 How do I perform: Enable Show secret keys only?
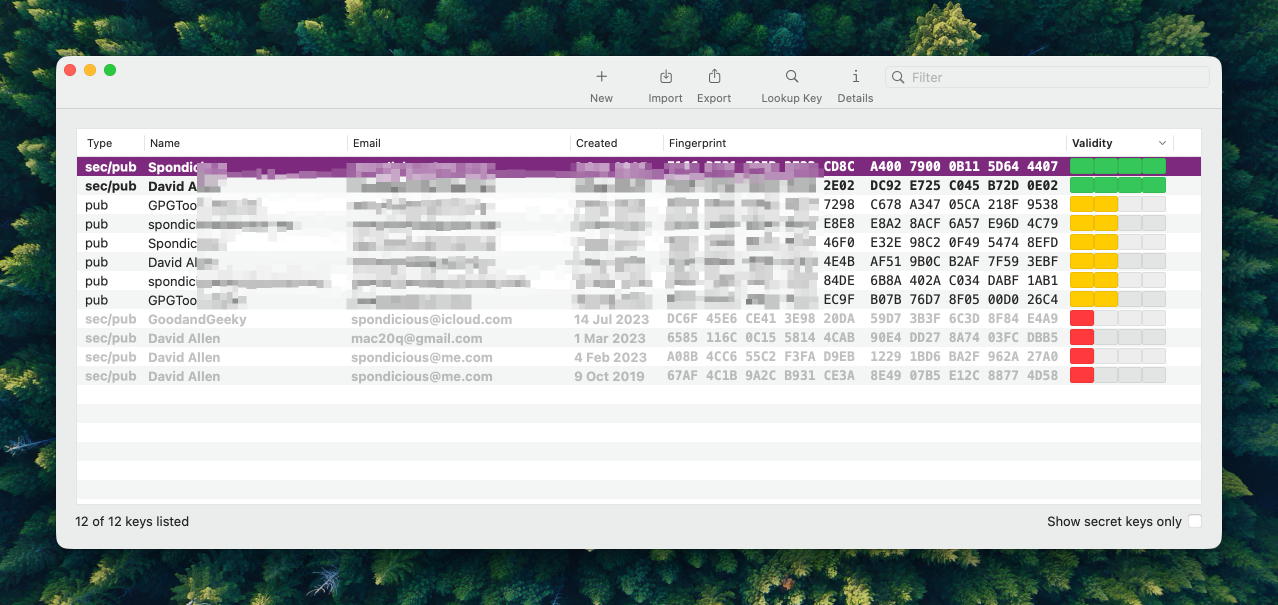[x=1194, y=521]
